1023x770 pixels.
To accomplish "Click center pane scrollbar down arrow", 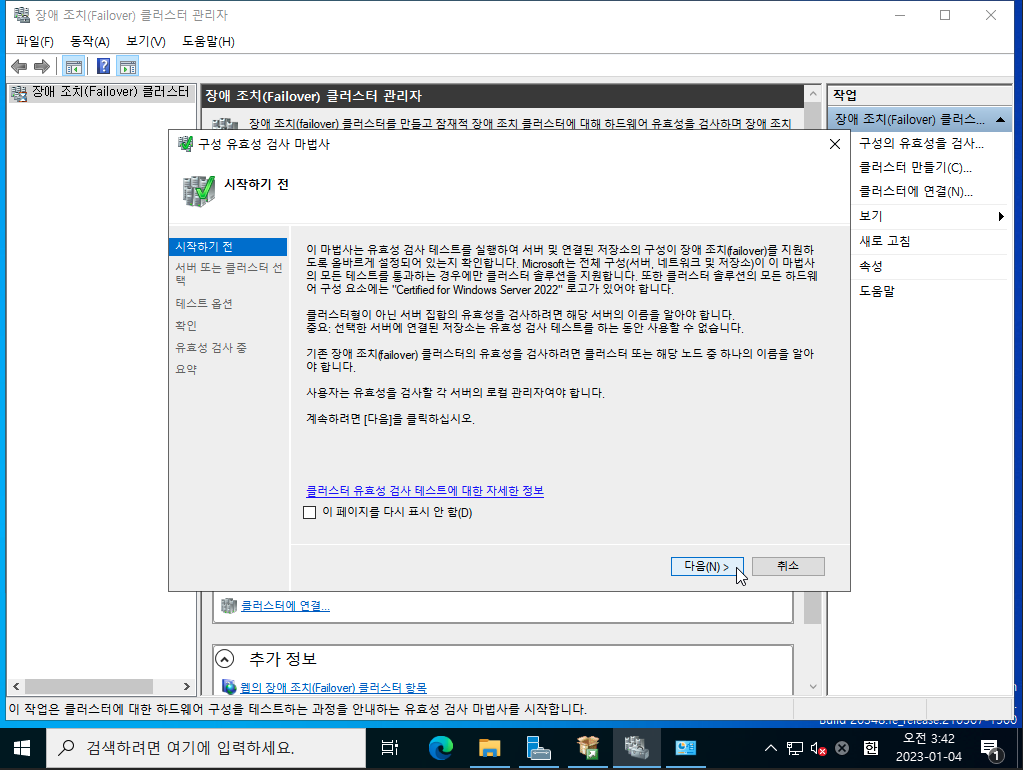I will tap(813, 686).
